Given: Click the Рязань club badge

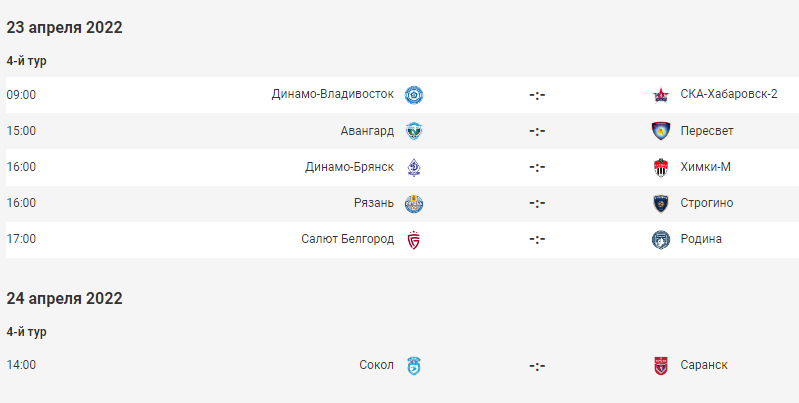Looking at the screenshot, I should [414, 203].
